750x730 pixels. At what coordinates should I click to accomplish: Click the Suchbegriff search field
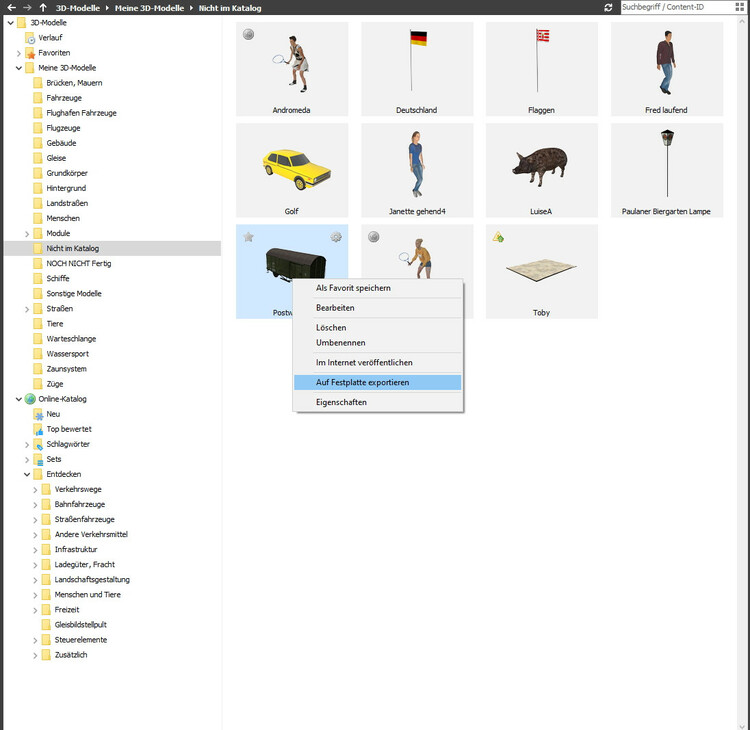pos(676,7)
